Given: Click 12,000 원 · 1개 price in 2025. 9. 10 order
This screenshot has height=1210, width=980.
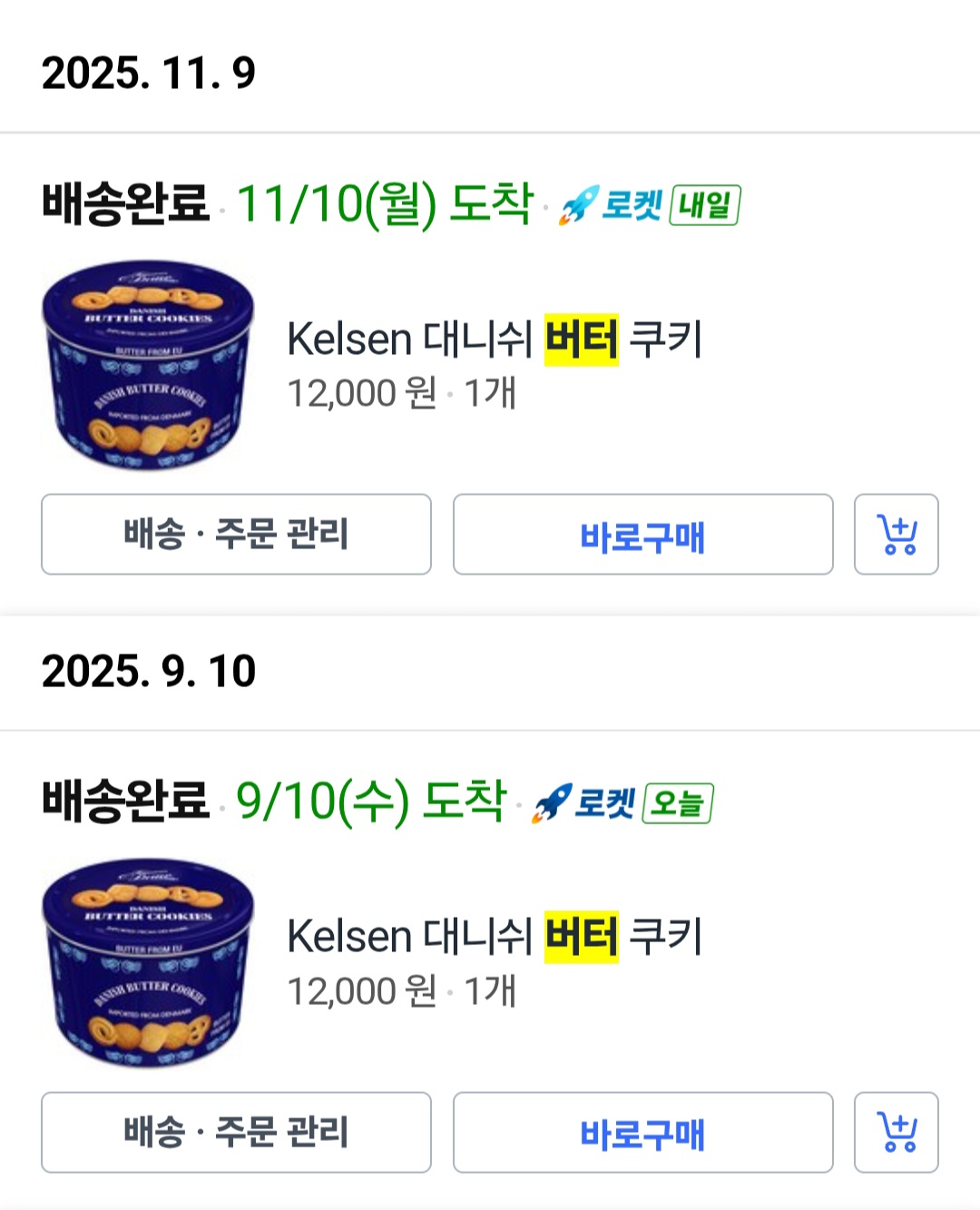Looking at the screenshot, I should pyautogui.click(x=401, y=991).
